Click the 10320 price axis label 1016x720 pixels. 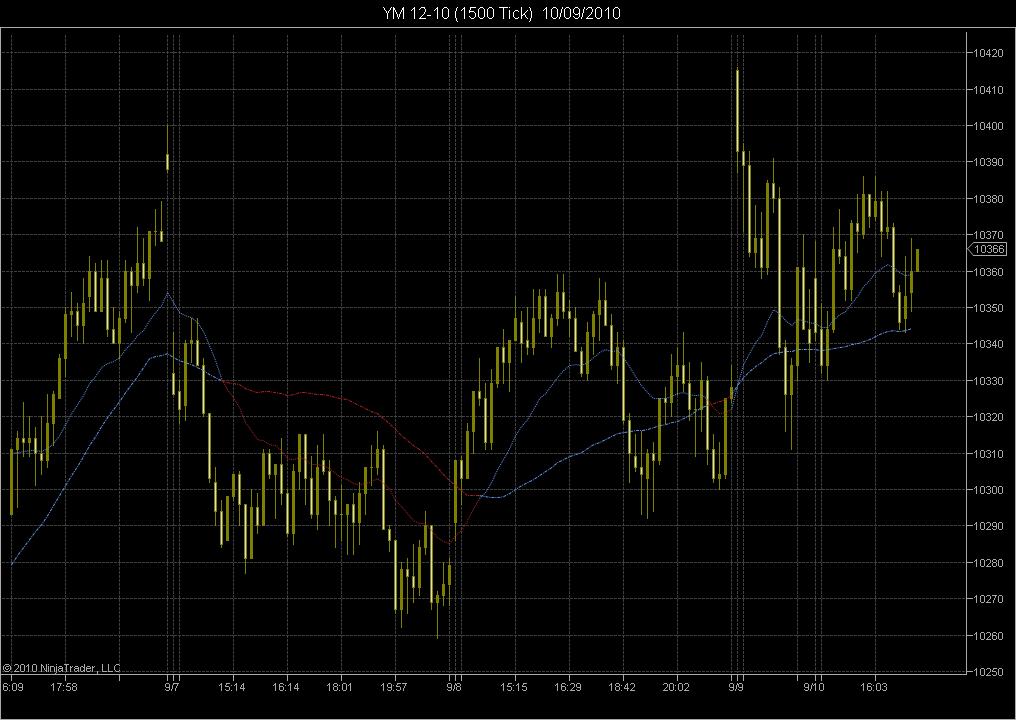pyautogui.click(x=989, y=417)
